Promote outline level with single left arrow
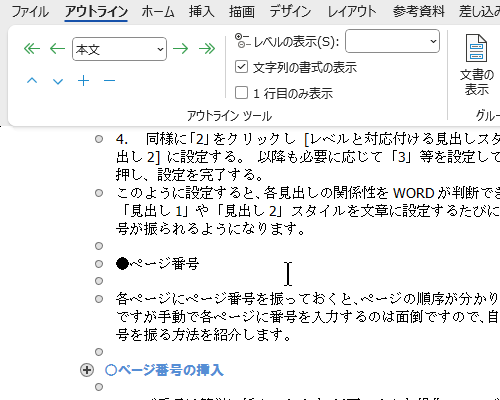 tap(57, 49)
